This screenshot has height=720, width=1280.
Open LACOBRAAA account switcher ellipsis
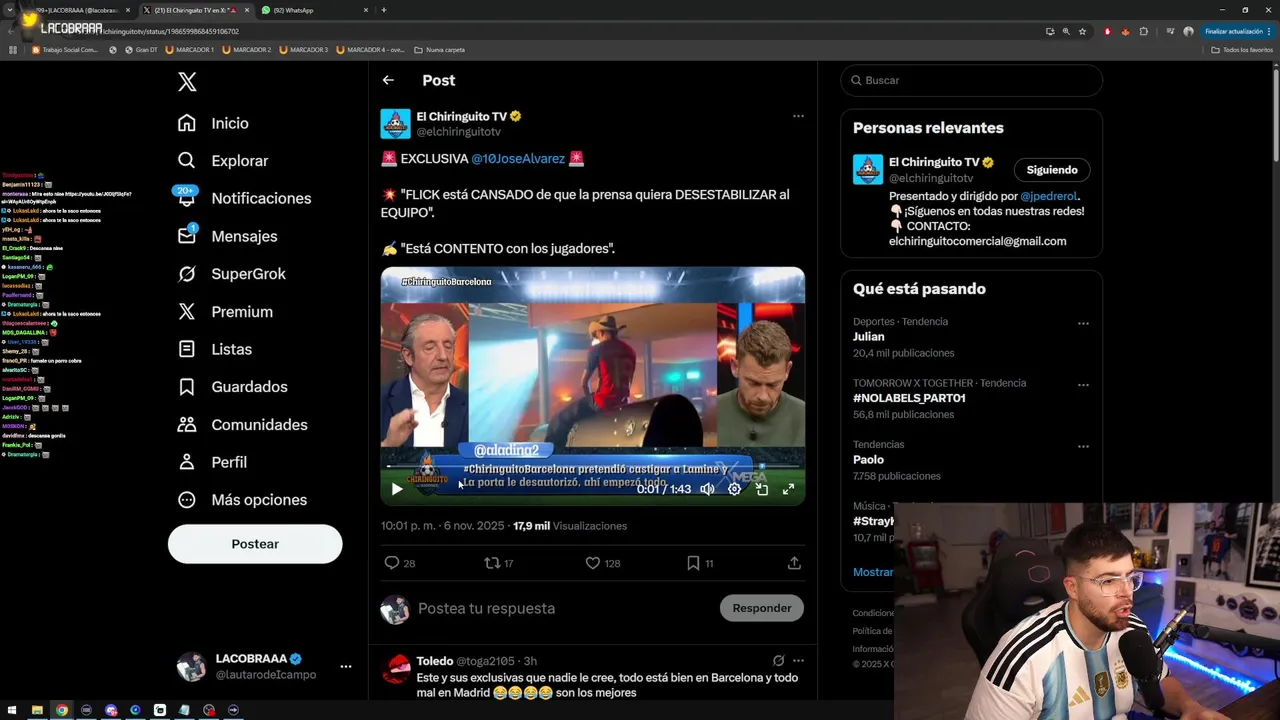click(x=346, y=666)
